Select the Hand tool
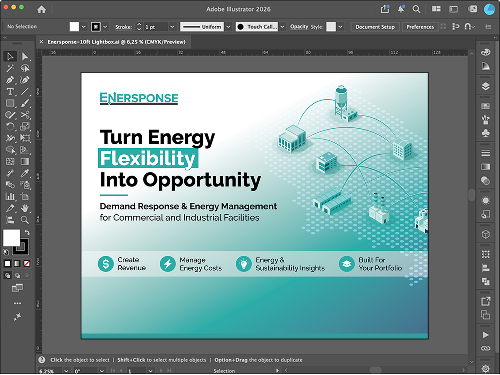 tap(25, 208)
